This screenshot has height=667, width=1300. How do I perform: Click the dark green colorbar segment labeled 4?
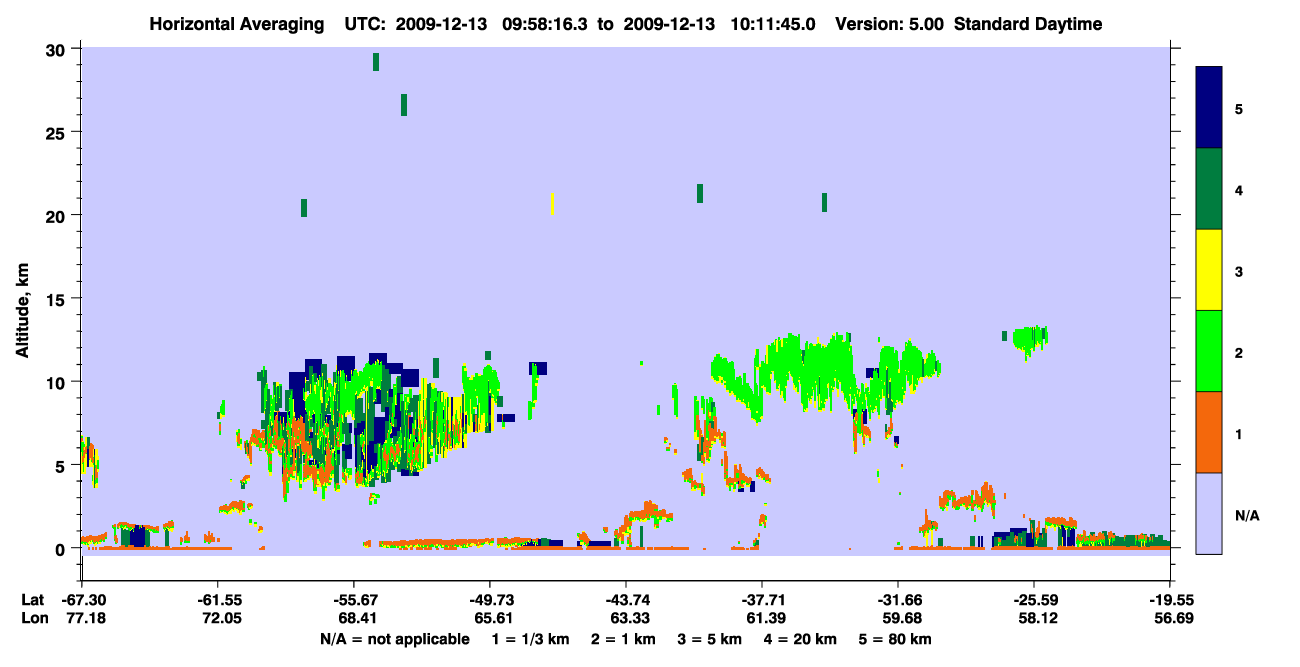(1209, 189)
